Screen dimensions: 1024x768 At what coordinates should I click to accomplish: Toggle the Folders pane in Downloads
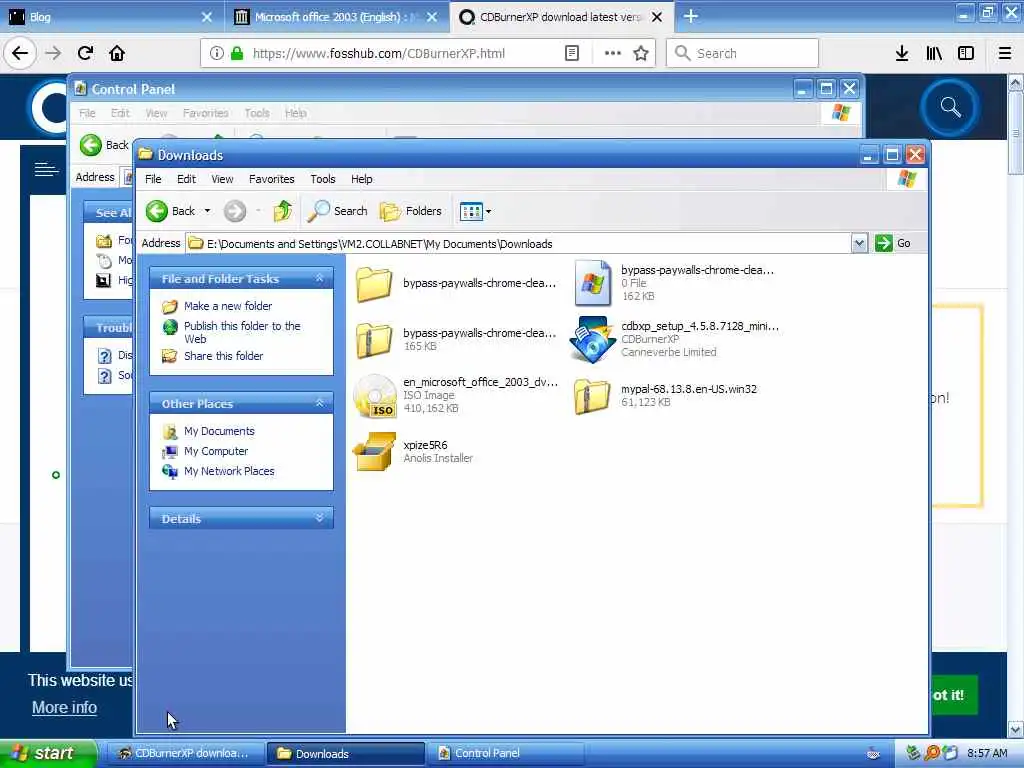click(411, 211)
